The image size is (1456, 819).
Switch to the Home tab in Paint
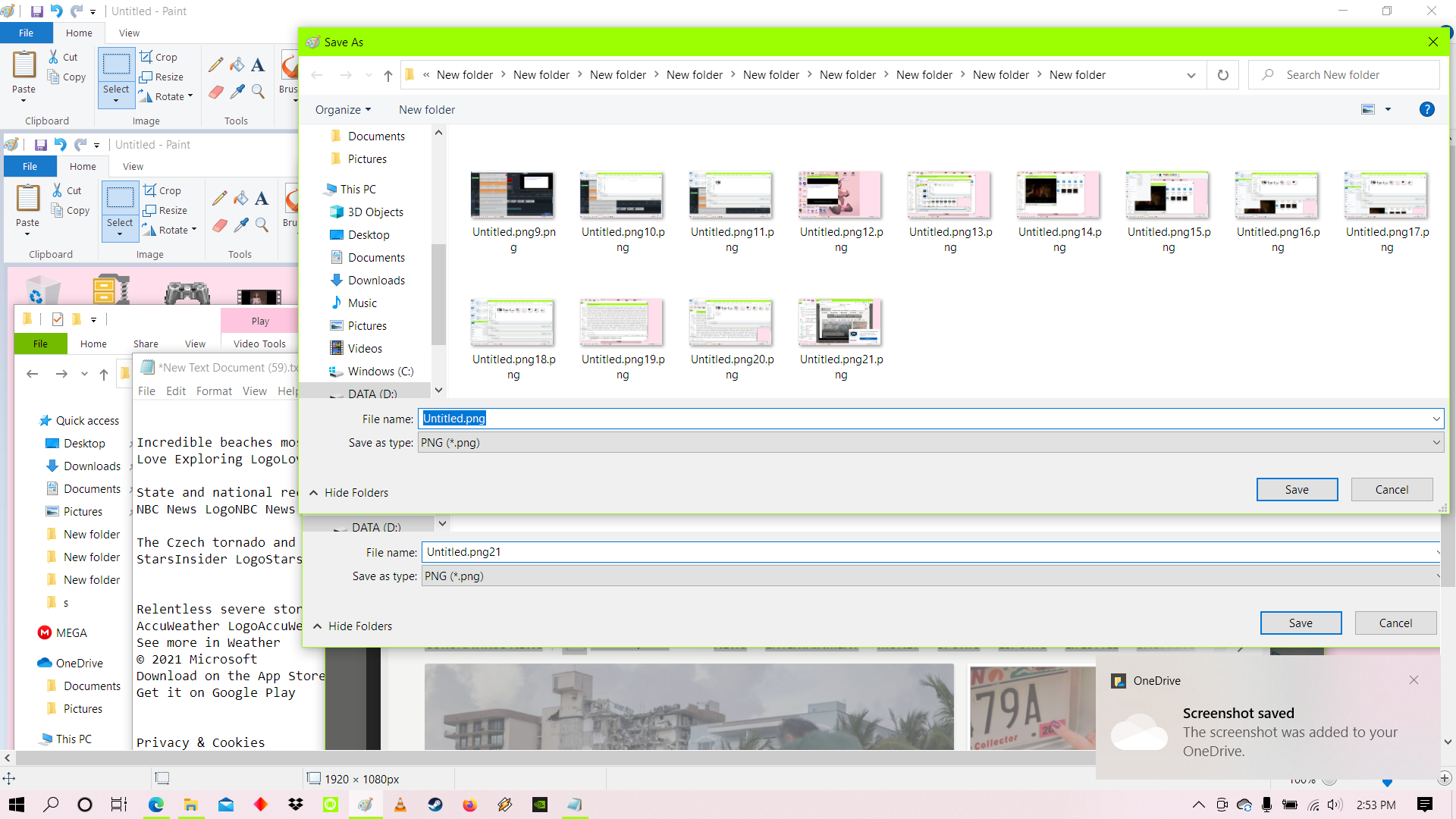[x=79, y=33]
